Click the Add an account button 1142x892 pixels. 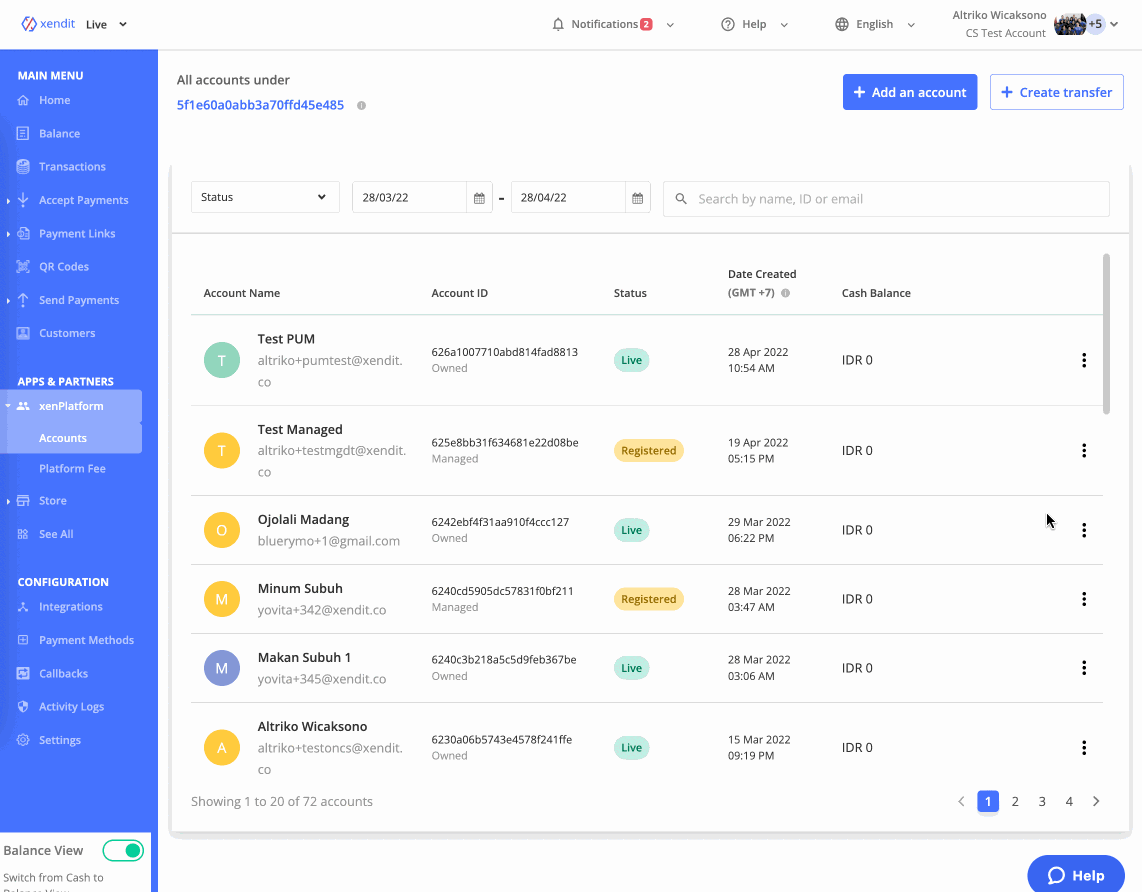click(x=909, y=92)
